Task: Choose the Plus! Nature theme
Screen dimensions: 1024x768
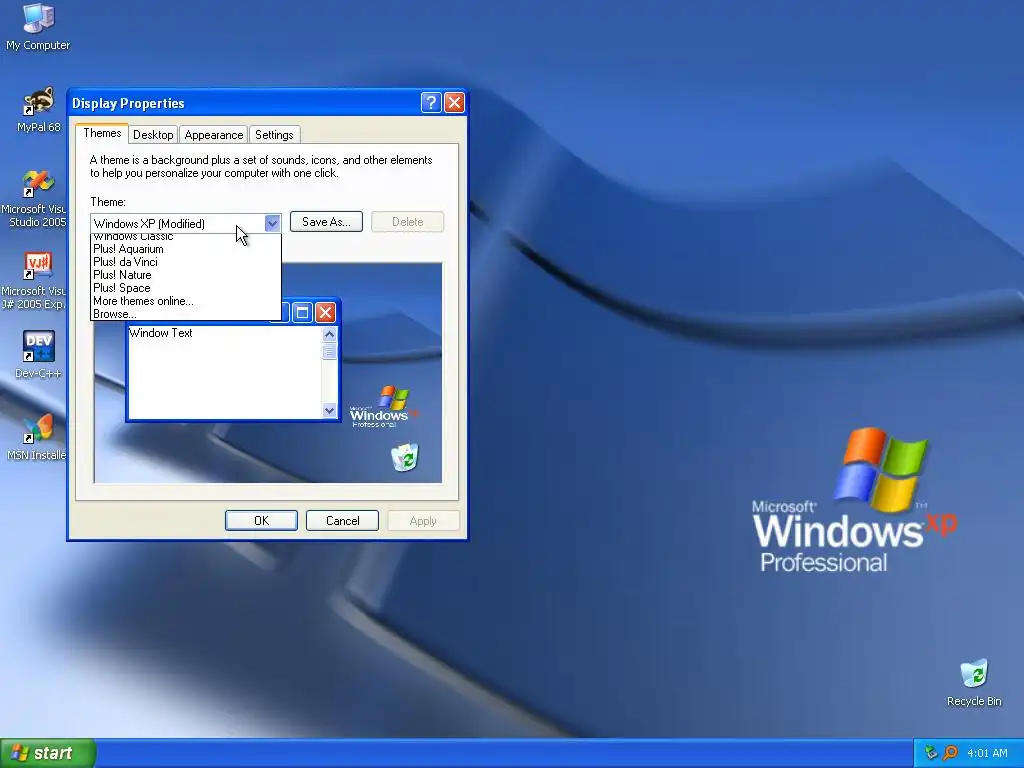Action: pos(185,275)
